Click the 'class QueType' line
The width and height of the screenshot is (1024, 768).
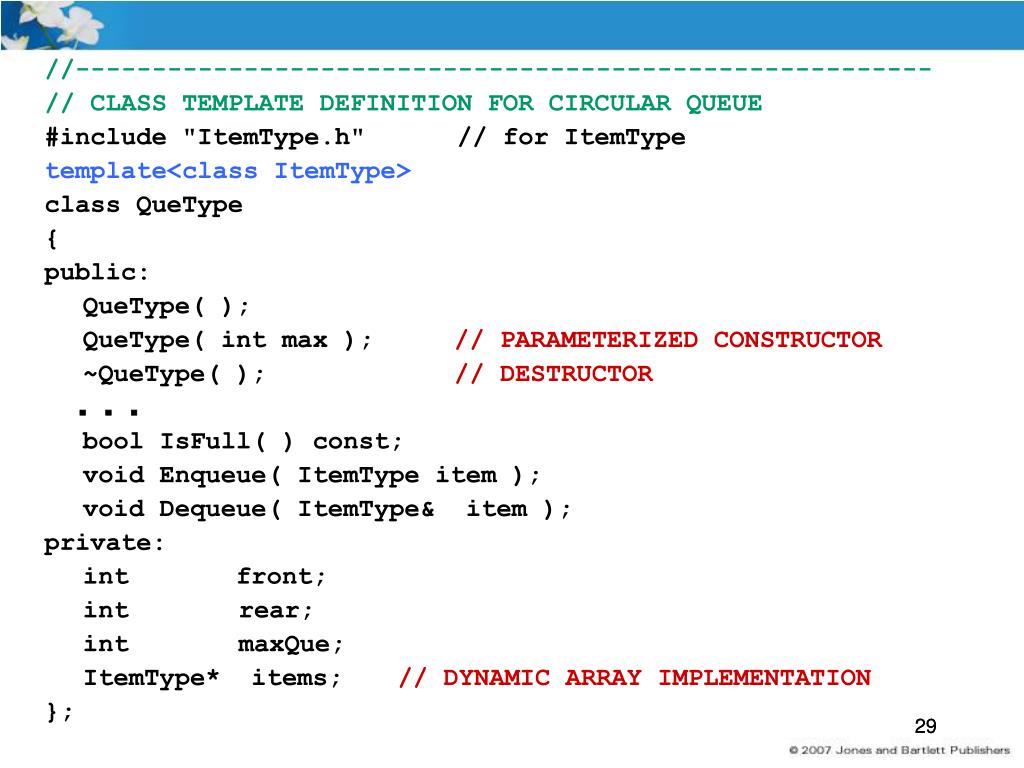[x=144, y=205]
